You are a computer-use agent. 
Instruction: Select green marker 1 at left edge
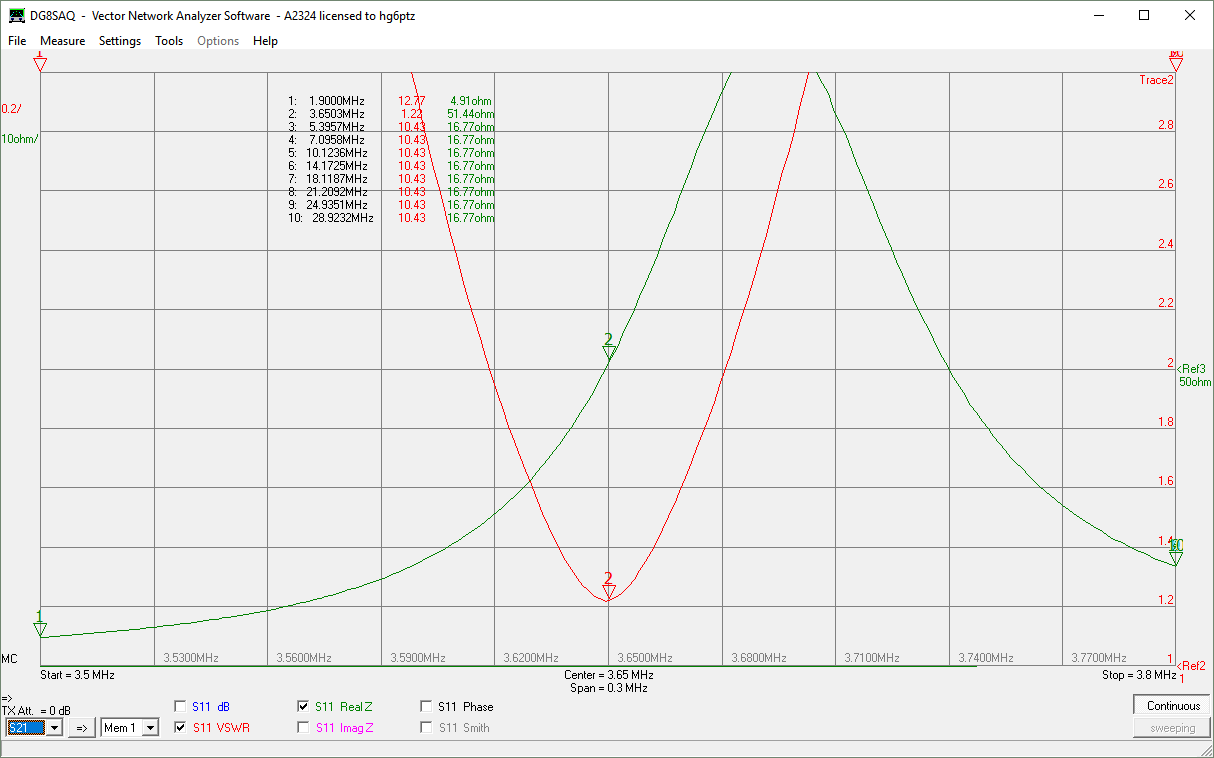tap(40, 628)
